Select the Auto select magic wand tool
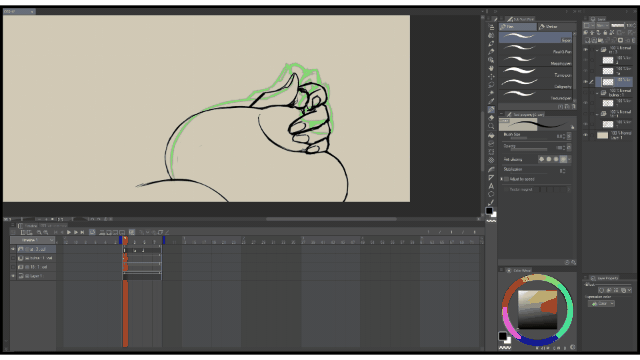The width and height of the screenshot is (640, 360). coord(491,93)
